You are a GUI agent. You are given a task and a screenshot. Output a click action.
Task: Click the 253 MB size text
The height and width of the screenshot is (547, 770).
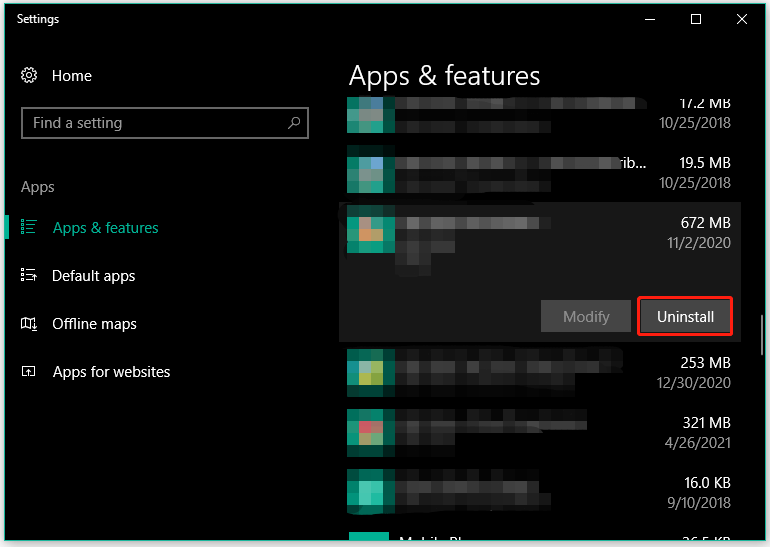[705, 363]
